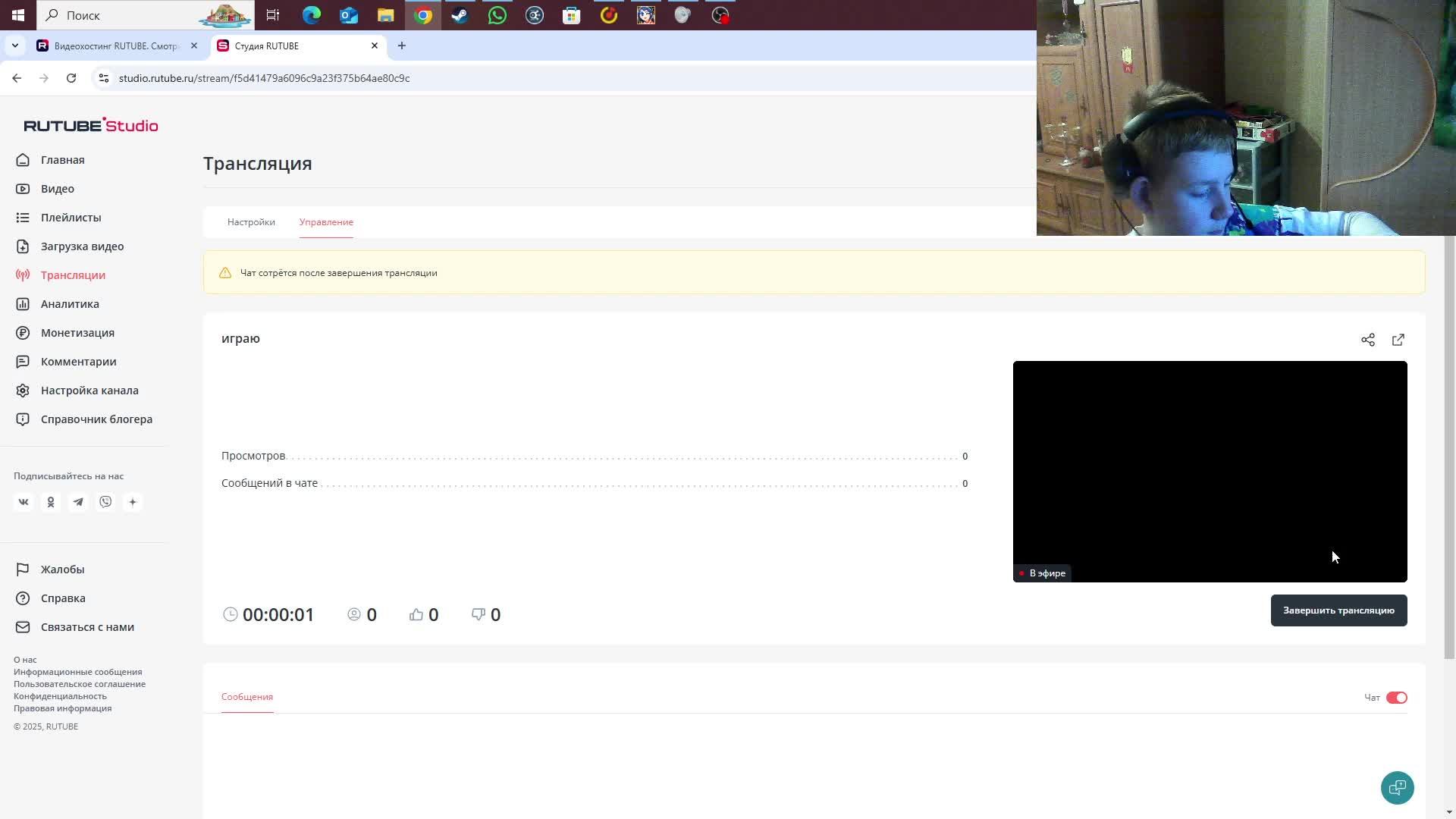Click the Трансляции broadcast icon
The height and width of the screenshot is (819, 1456).
click(23, 275)
